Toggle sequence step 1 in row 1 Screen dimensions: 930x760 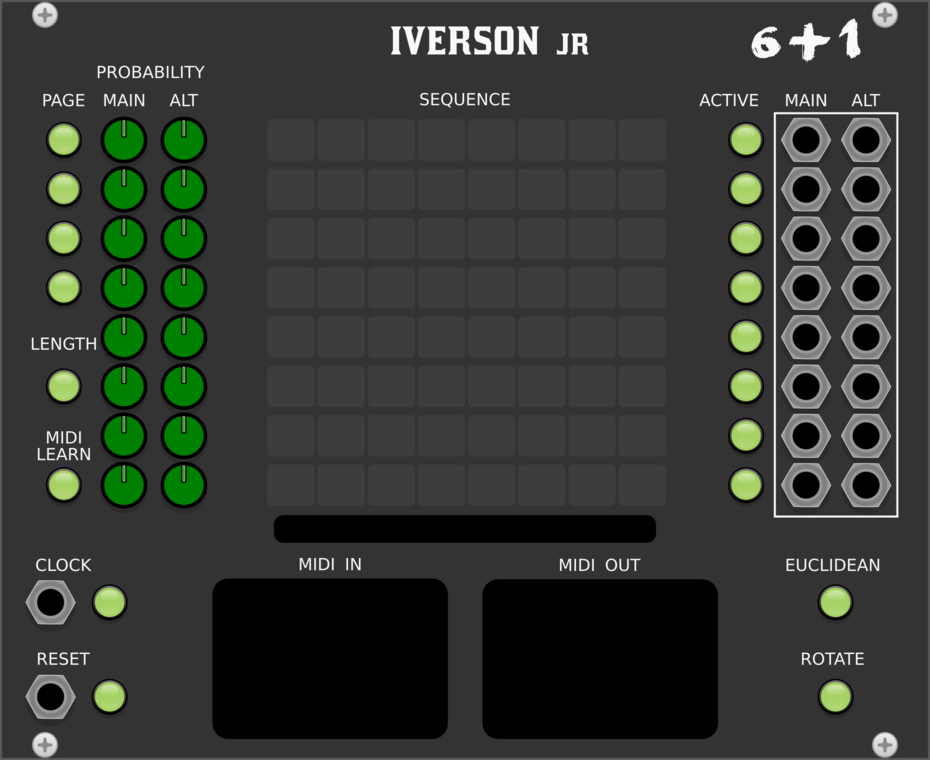point(291,140)
